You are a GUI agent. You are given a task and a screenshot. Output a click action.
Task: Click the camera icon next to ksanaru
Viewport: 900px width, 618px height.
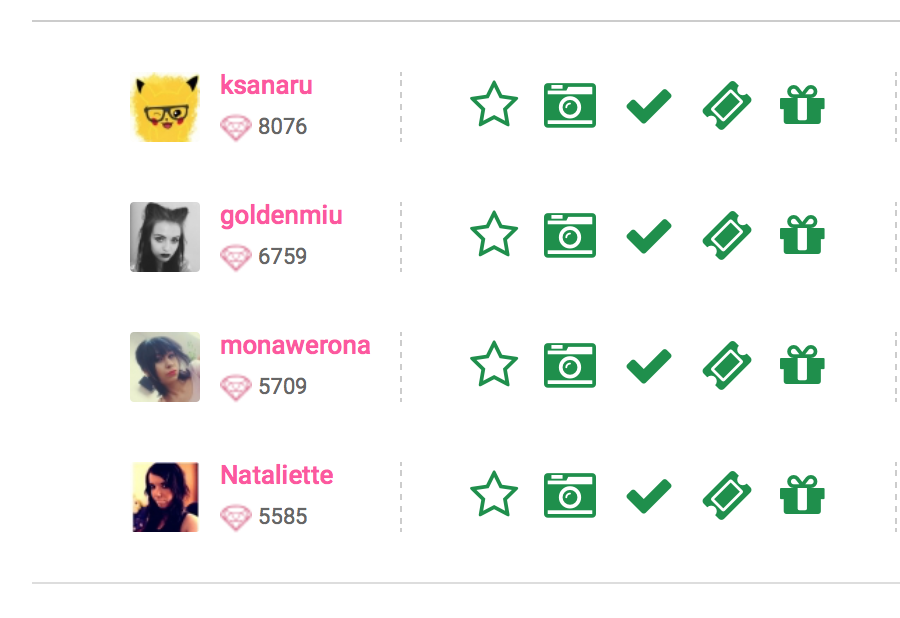point(570,105)
